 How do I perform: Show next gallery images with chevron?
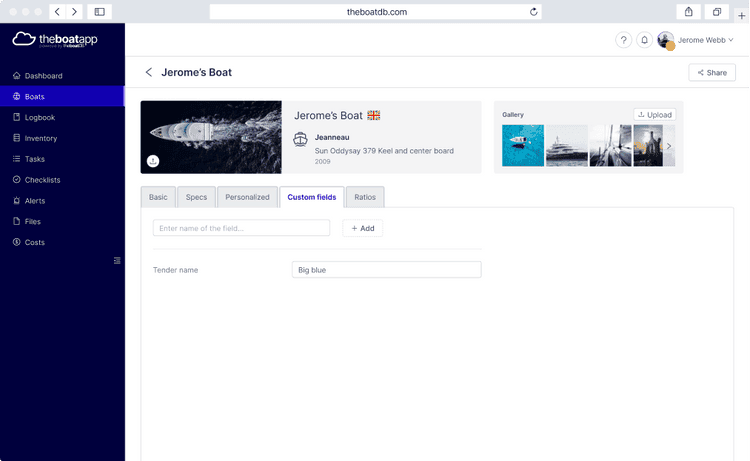coord(669,146)
